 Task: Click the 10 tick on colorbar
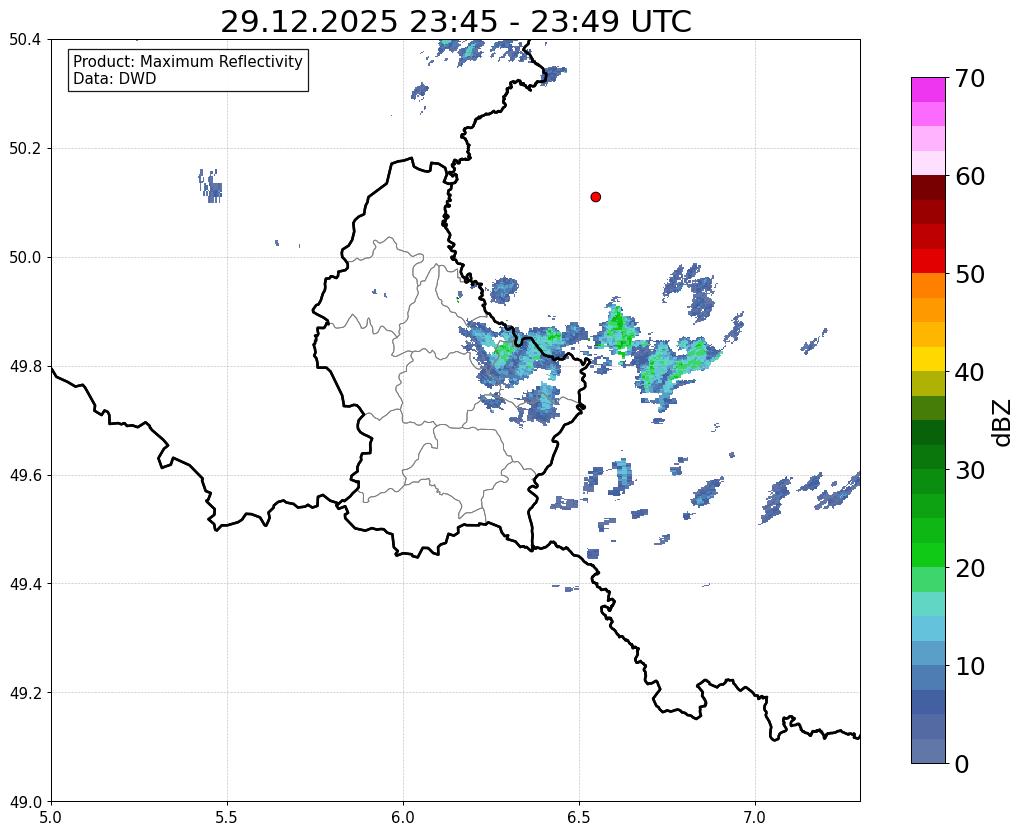(x=969, y=666)
